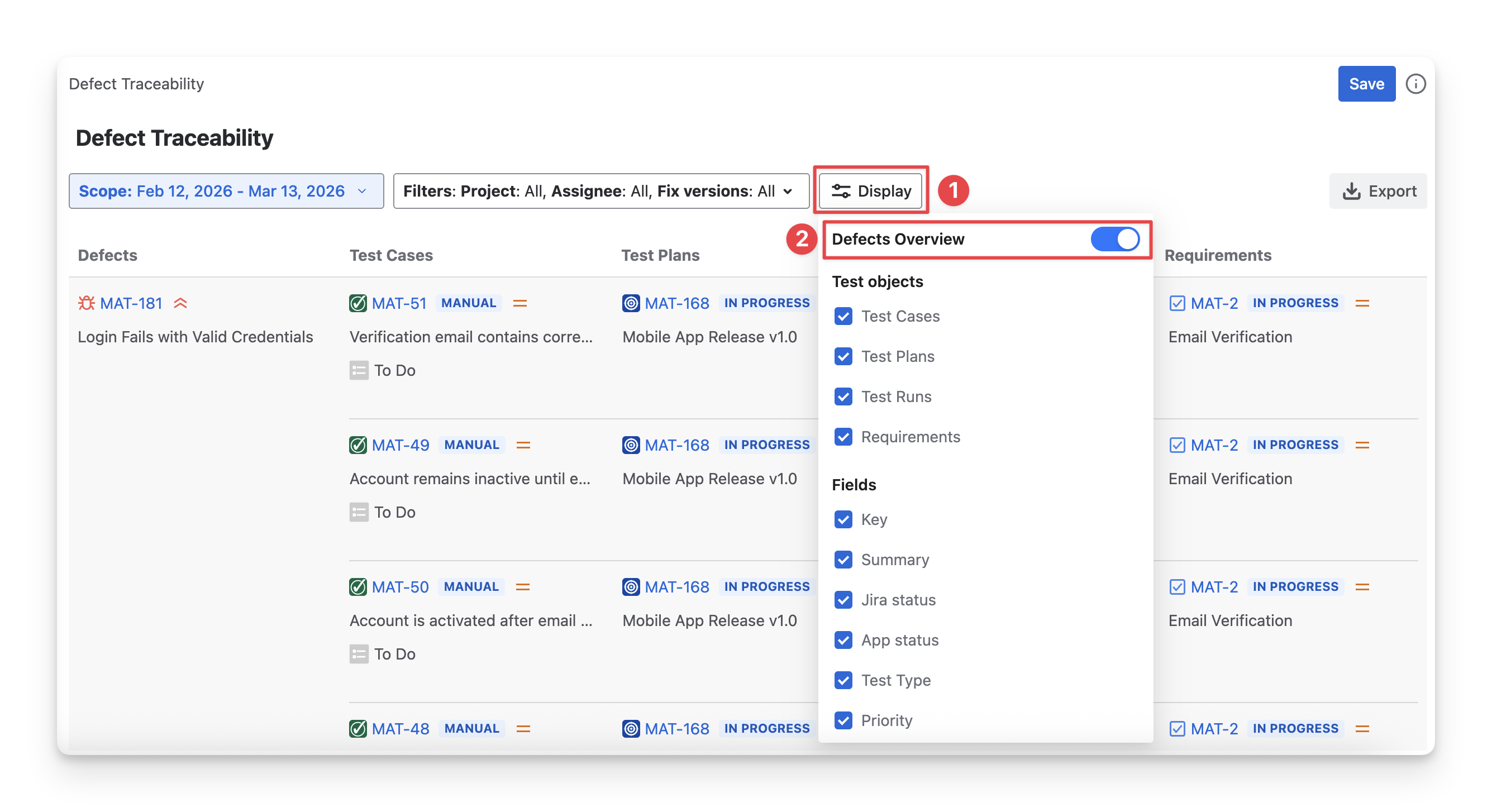
Task: Click the bug icon next to MAT-181
Action: (x=86, y=303)
